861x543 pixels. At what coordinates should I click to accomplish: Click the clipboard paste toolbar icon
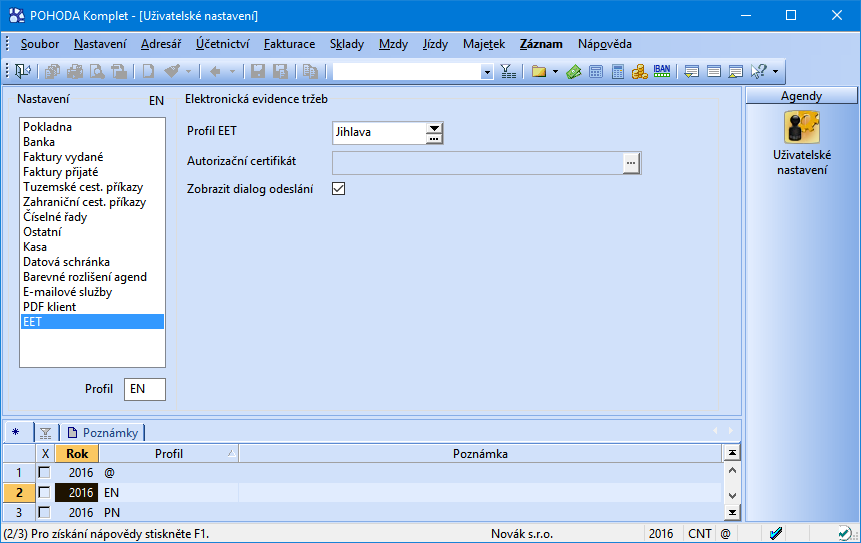pos(310,71)
